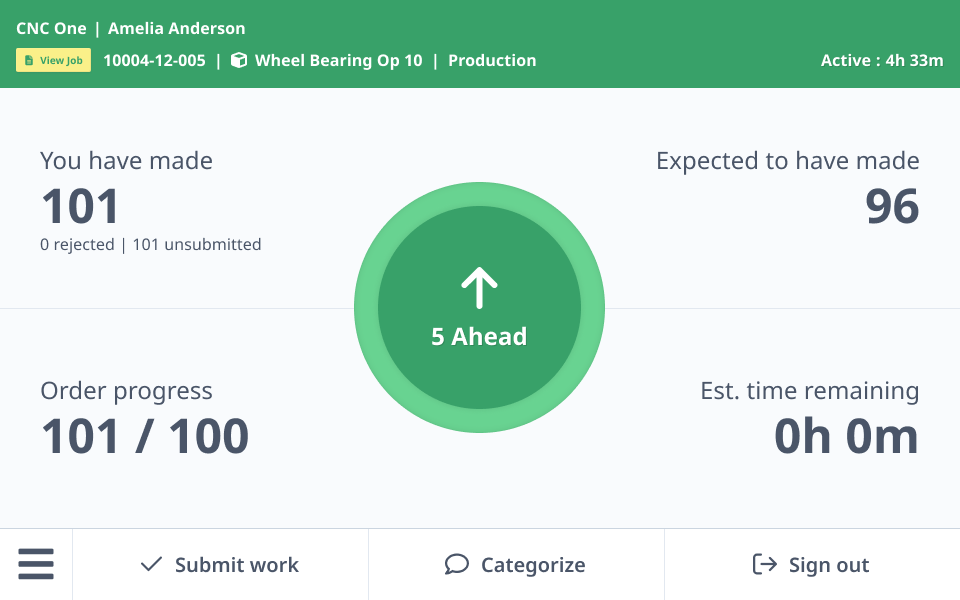This screenshot has width=960, height=600.
Task: Click the checkmark icon beside Submit work
Action: click(x=149, y=564)
